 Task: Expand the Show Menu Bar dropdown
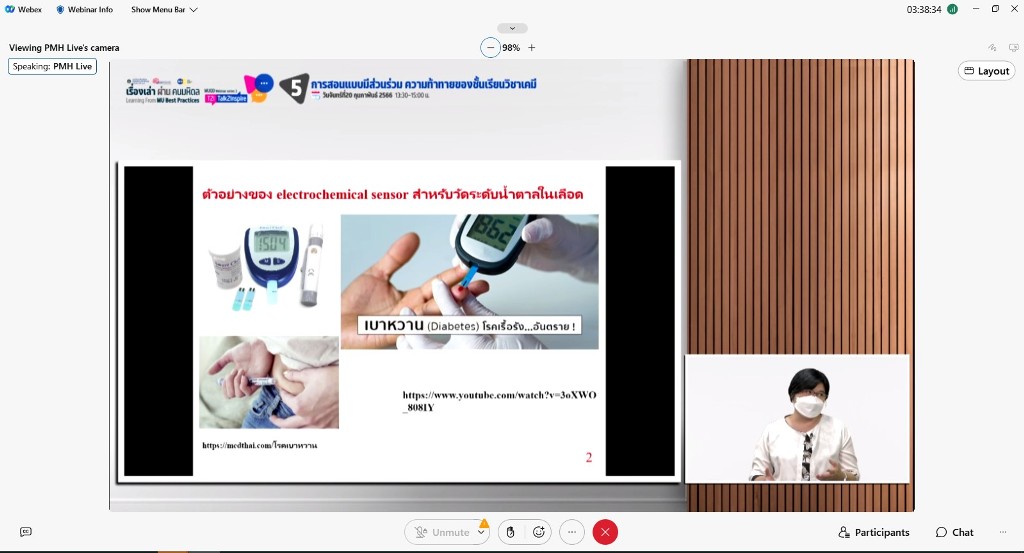(x=164, y=9)
